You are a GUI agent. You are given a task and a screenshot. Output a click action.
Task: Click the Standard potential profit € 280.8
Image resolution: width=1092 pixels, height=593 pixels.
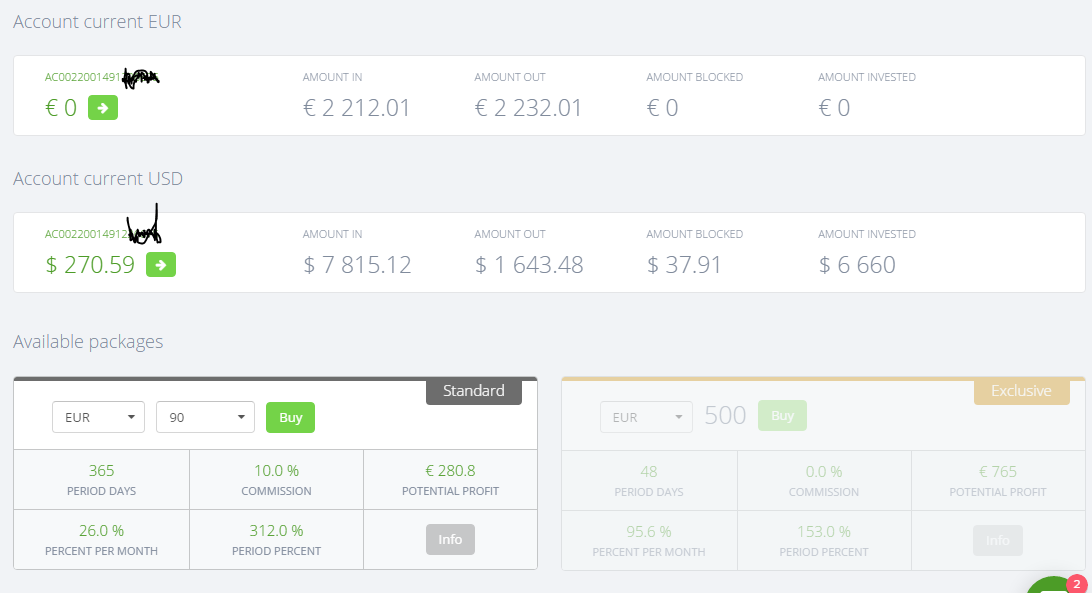pyautogui.click(x=450, y=471)
